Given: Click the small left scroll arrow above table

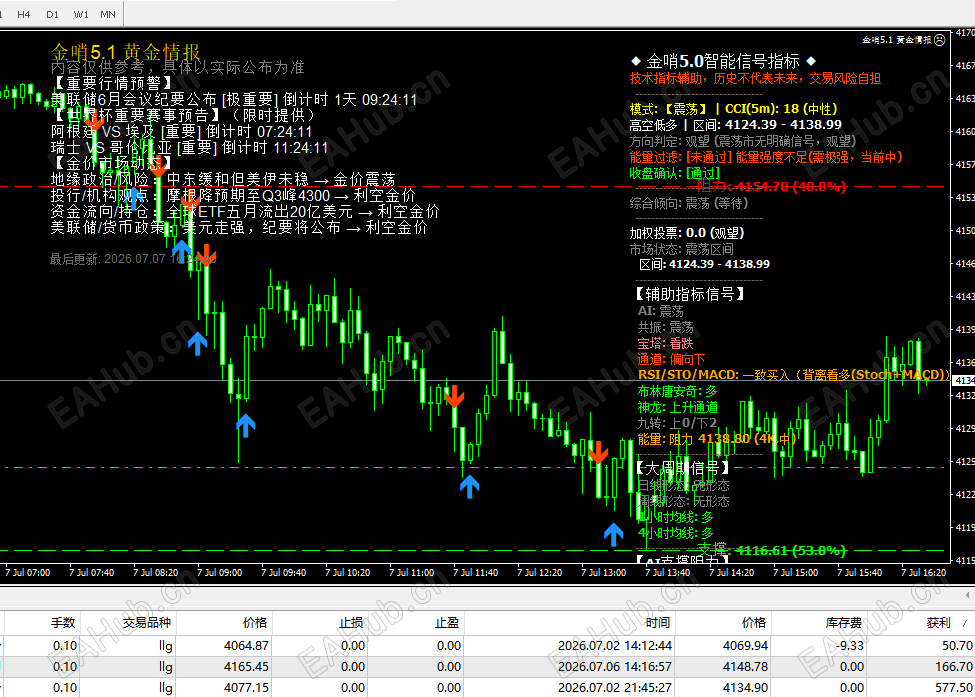Looking at the screenshot, I should 968,596.
